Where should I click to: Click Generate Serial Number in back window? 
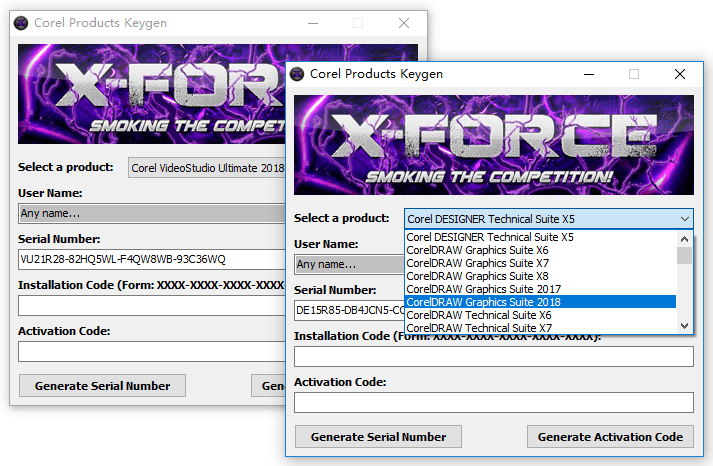pos(102,386)
